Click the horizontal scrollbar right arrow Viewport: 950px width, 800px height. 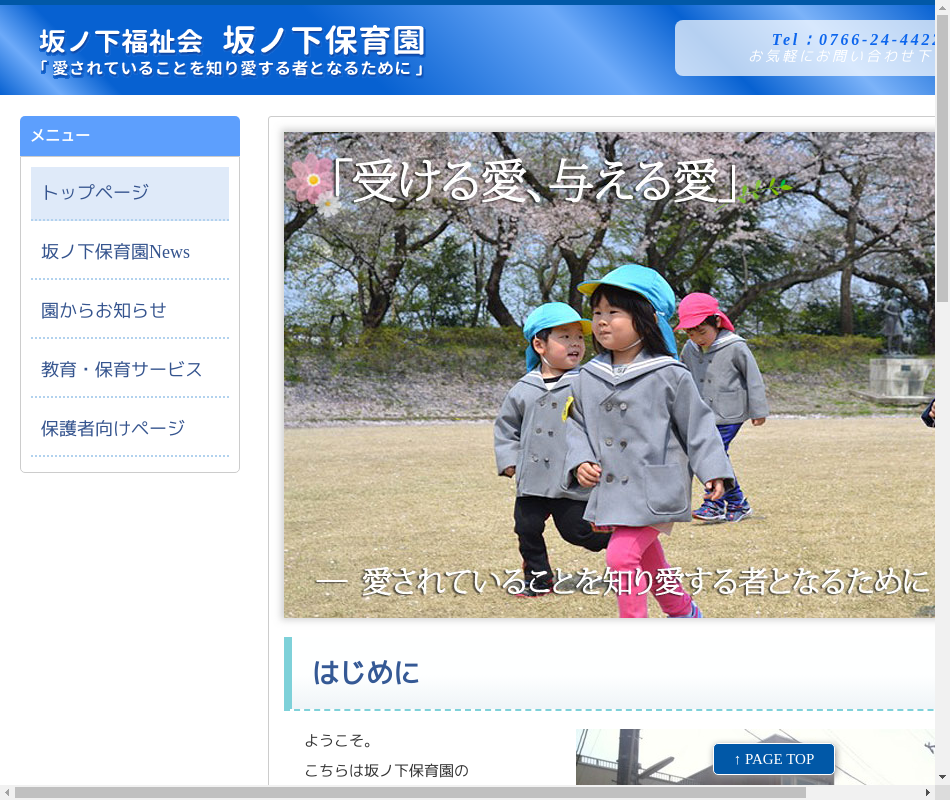(x=927, y=792)
